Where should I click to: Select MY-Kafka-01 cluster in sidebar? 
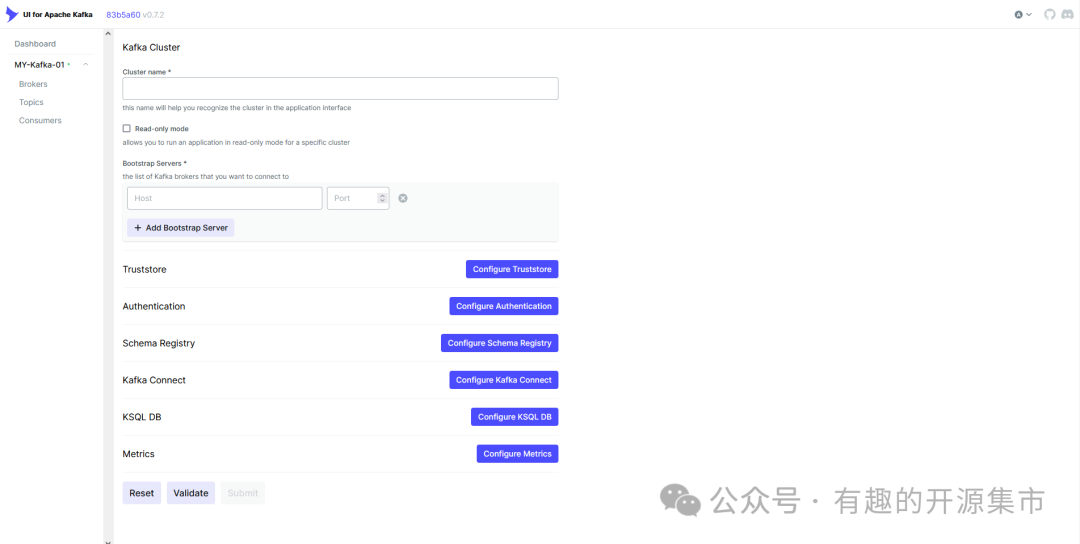39,65
